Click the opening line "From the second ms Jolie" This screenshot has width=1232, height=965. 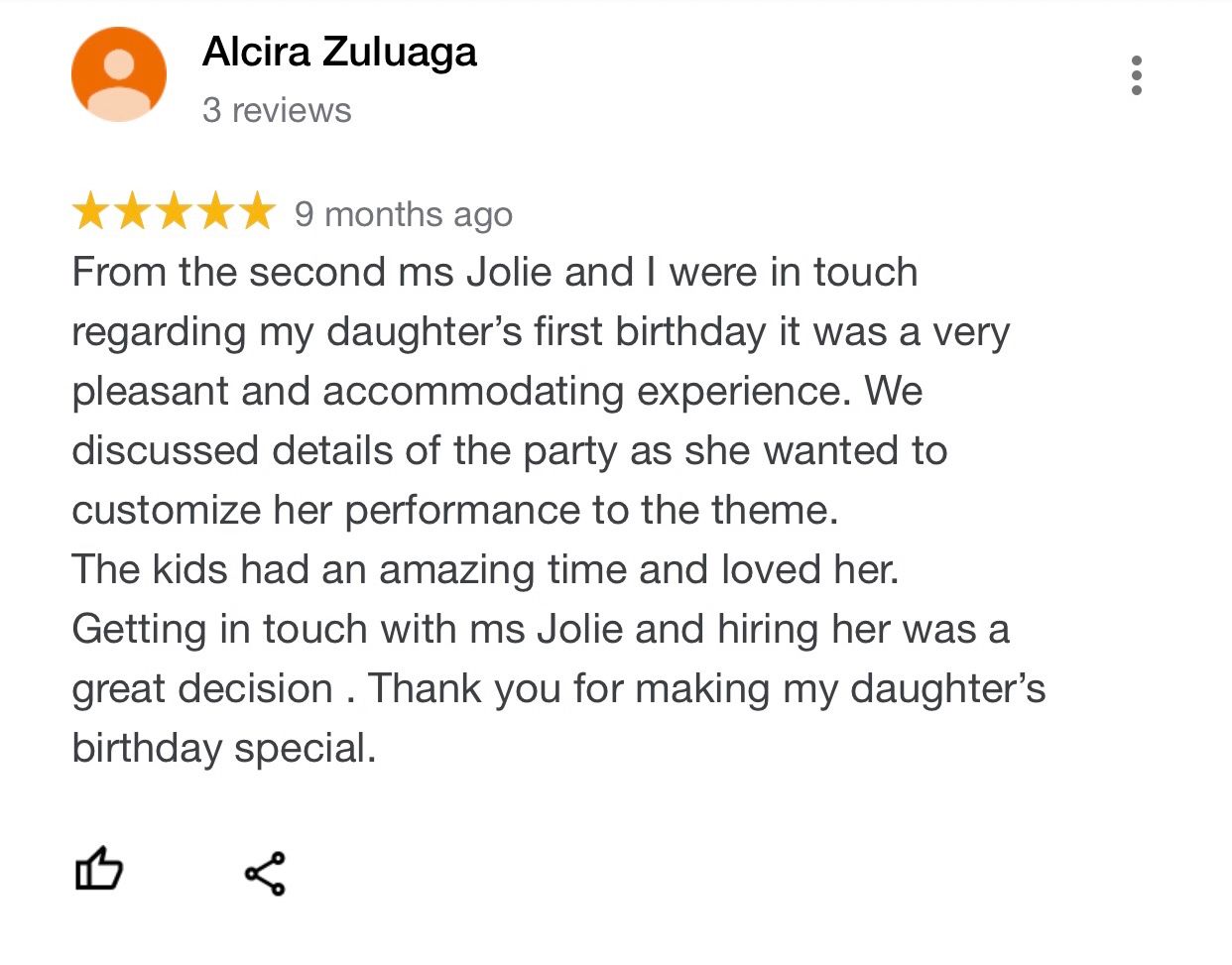(x=494, y=273)
